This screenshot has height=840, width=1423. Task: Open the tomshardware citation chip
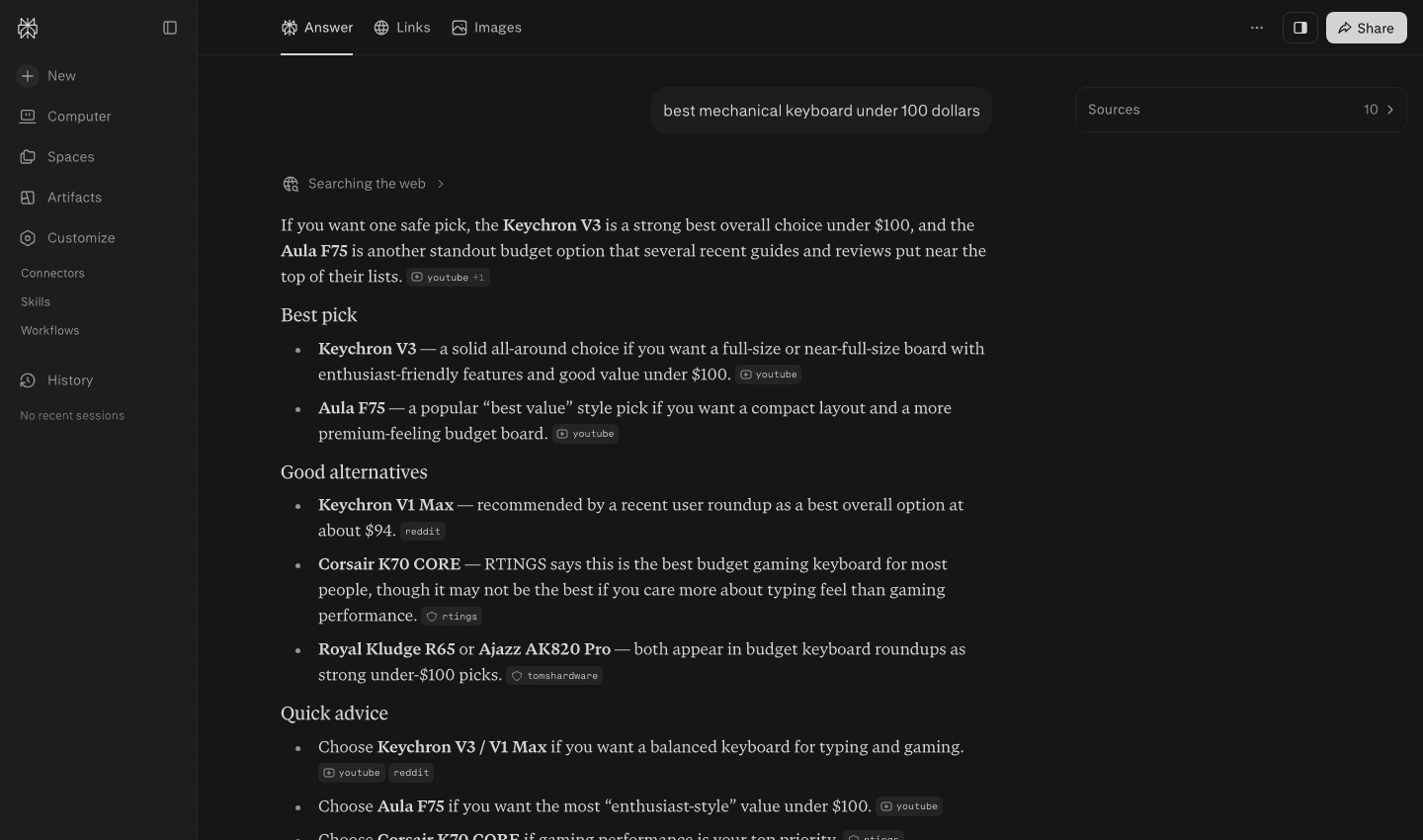(x=554, y=676)
